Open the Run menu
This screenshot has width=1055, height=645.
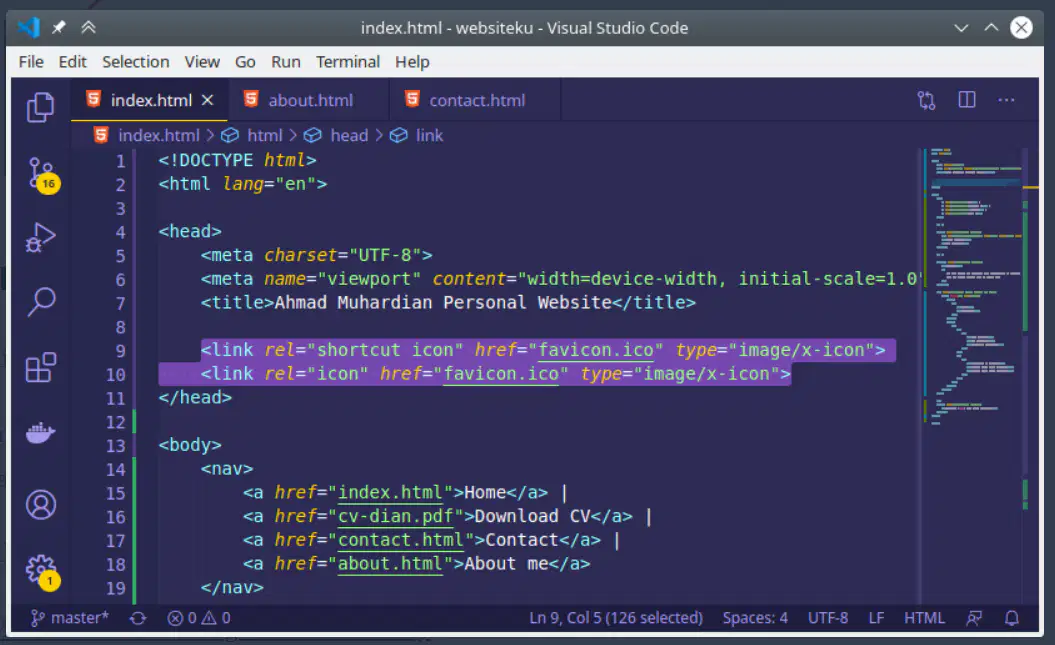(x=285, y=62)
